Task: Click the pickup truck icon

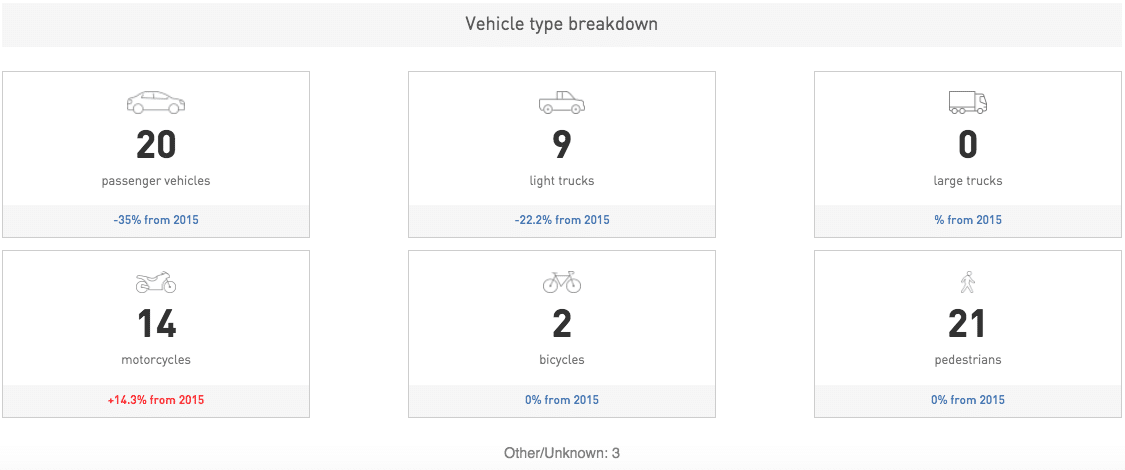Action: (x=562, y=103)
